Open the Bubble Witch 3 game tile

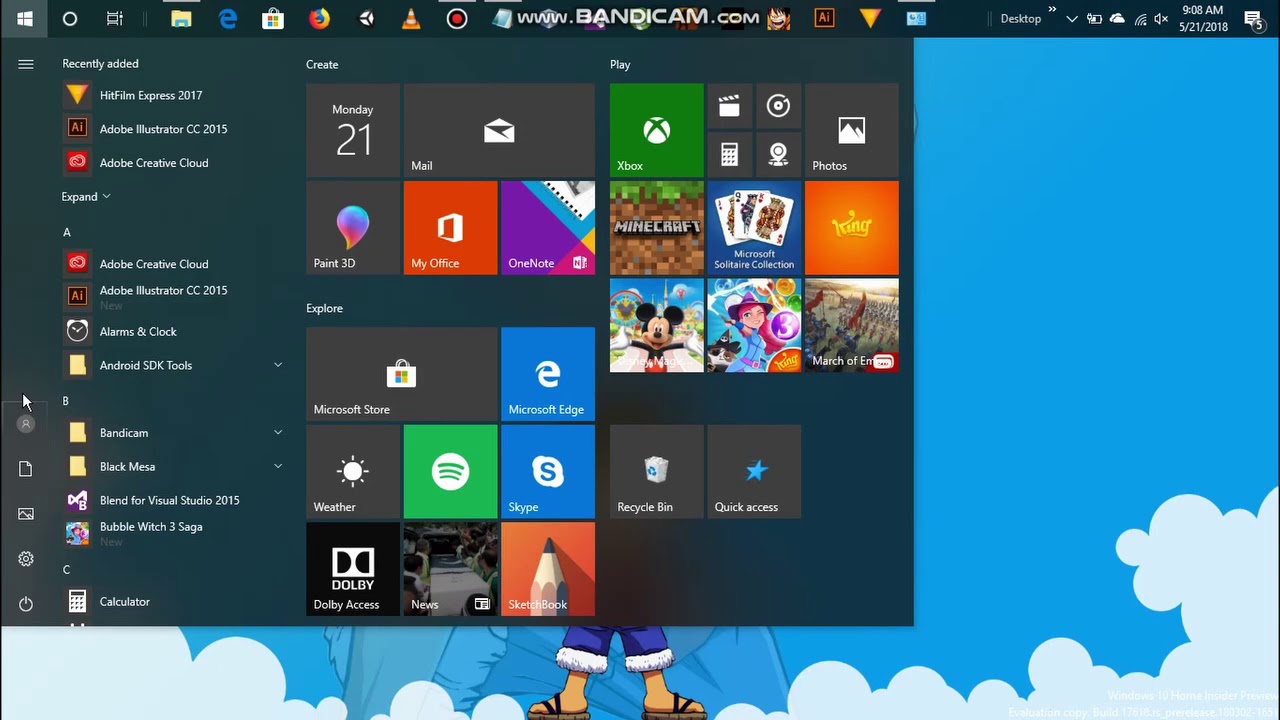pyautogui.click(x=754, y=325)
